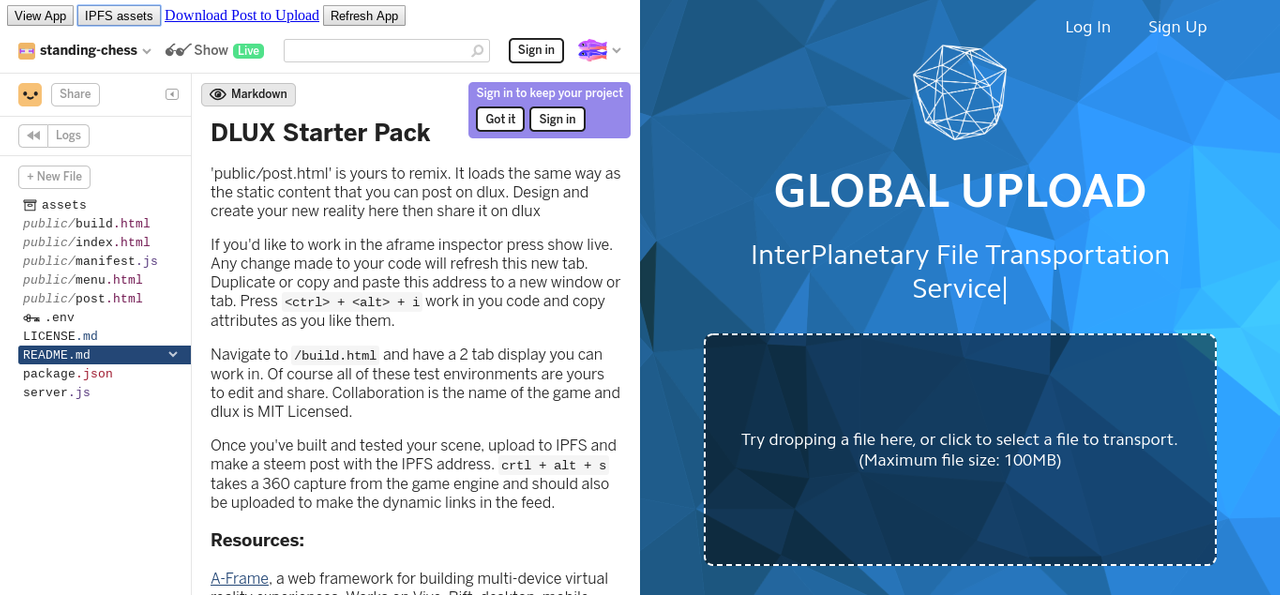
Task: Click the smiling face project icon
Action: coord(30,94)
